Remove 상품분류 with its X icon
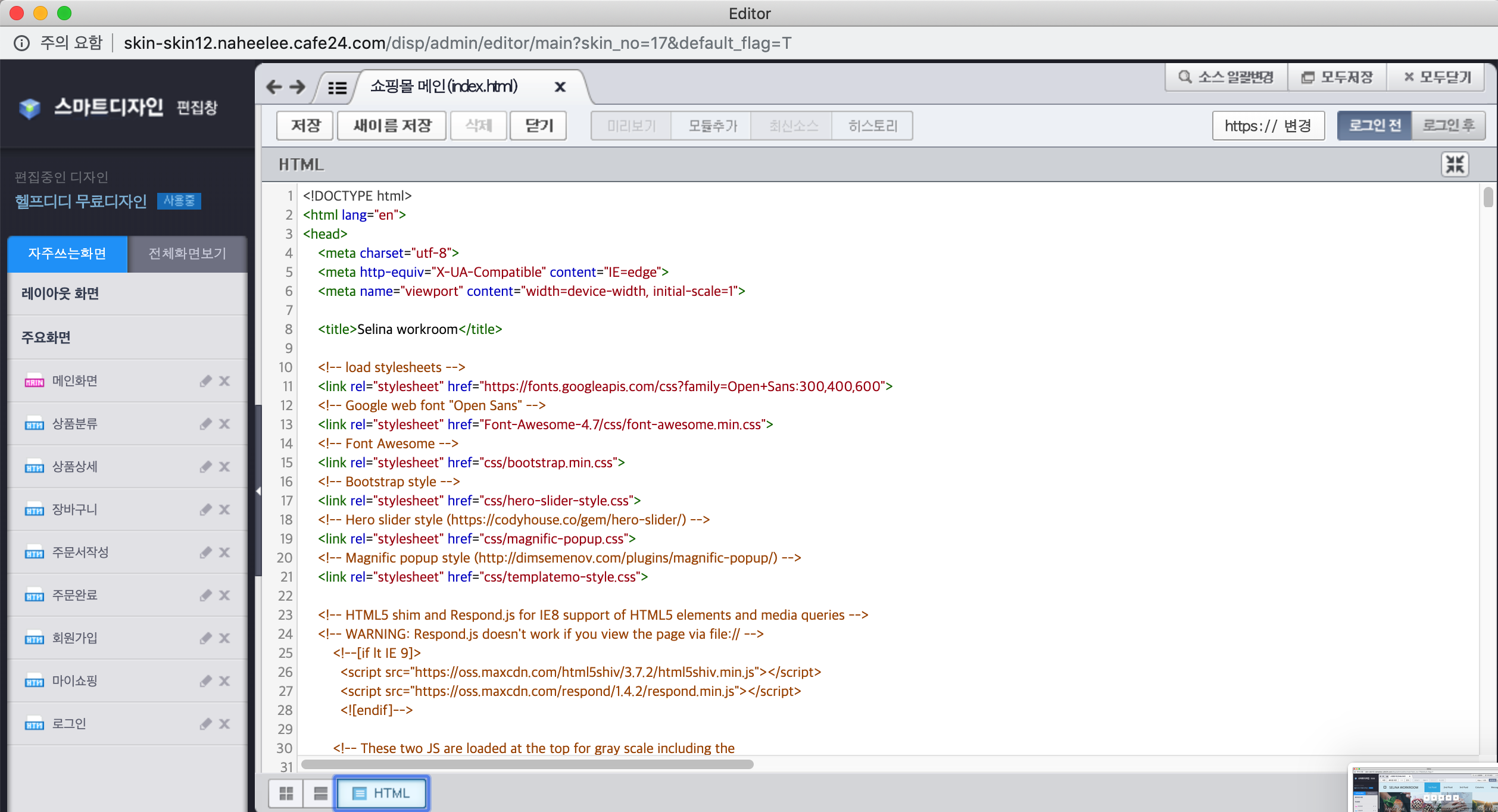Image resolution: width=1498 pixels, height=812 pixels. click(x=224, y=424)
